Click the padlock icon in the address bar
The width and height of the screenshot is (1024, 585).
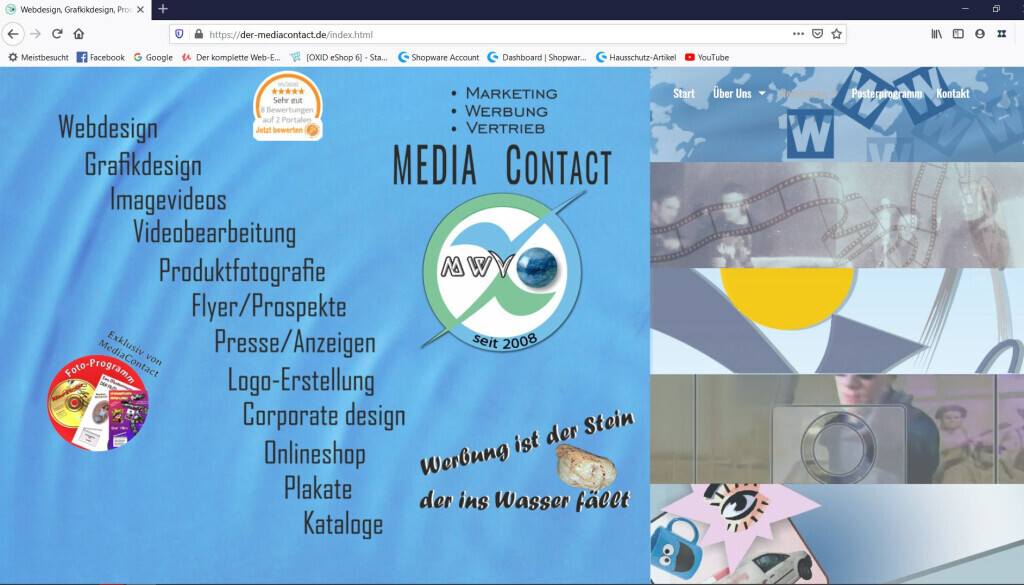199,33
